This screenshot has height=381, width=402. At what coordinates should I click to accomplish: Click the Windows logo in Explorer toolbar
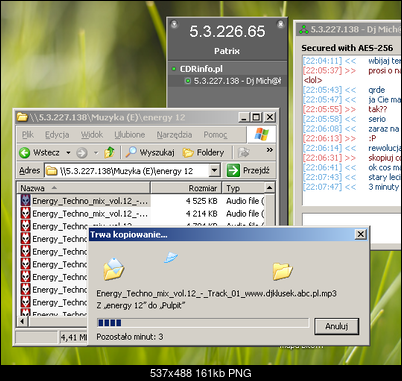(261, 135)
